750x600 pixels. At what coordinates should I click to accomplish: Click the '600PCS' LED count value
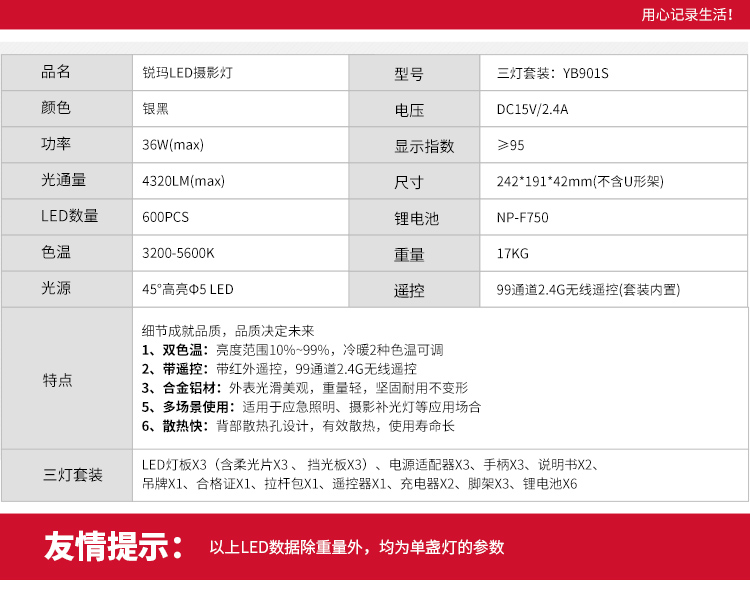coord(165,217)
